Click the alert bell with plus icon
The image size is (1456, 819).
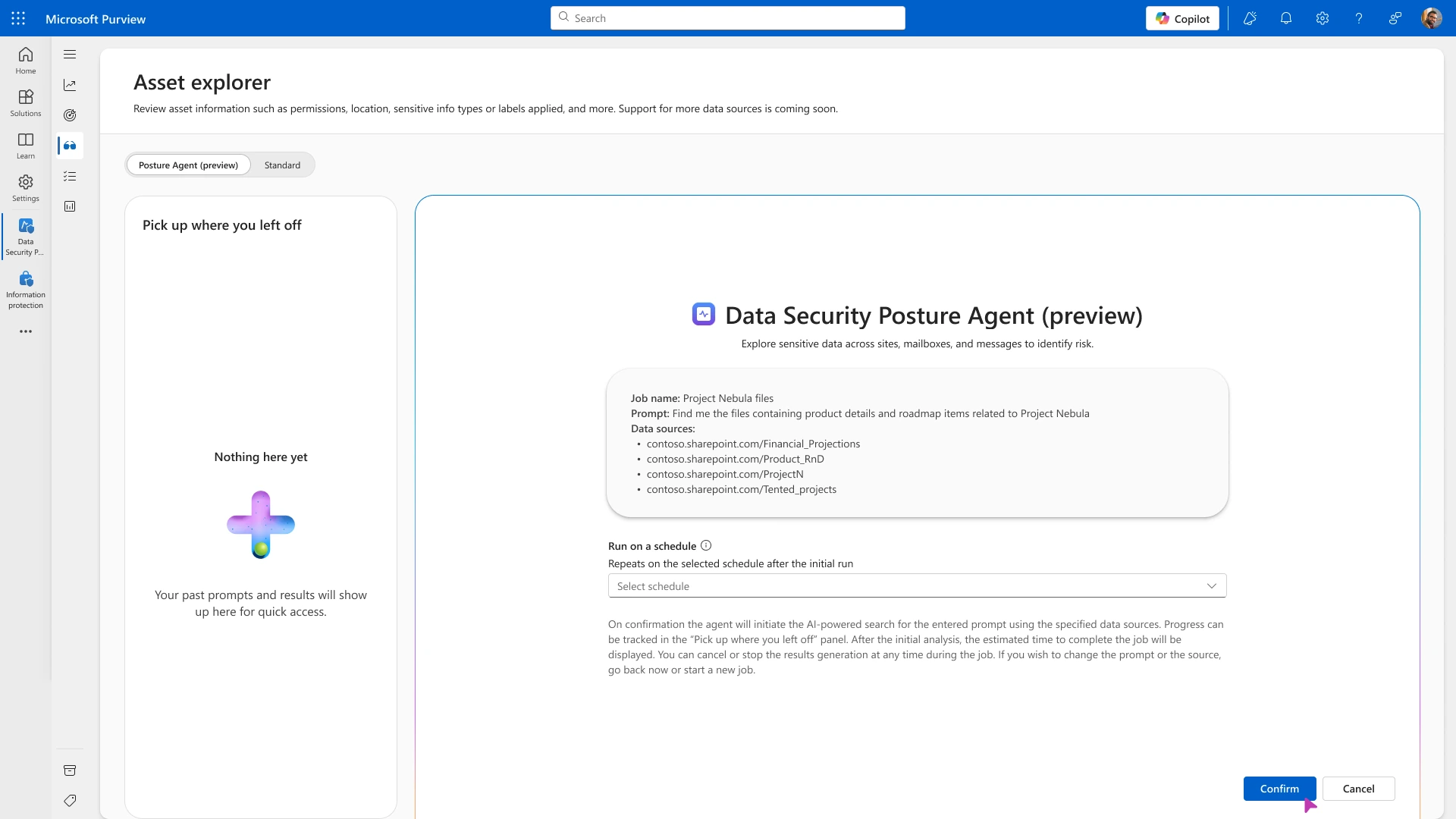pos(1250,18)
